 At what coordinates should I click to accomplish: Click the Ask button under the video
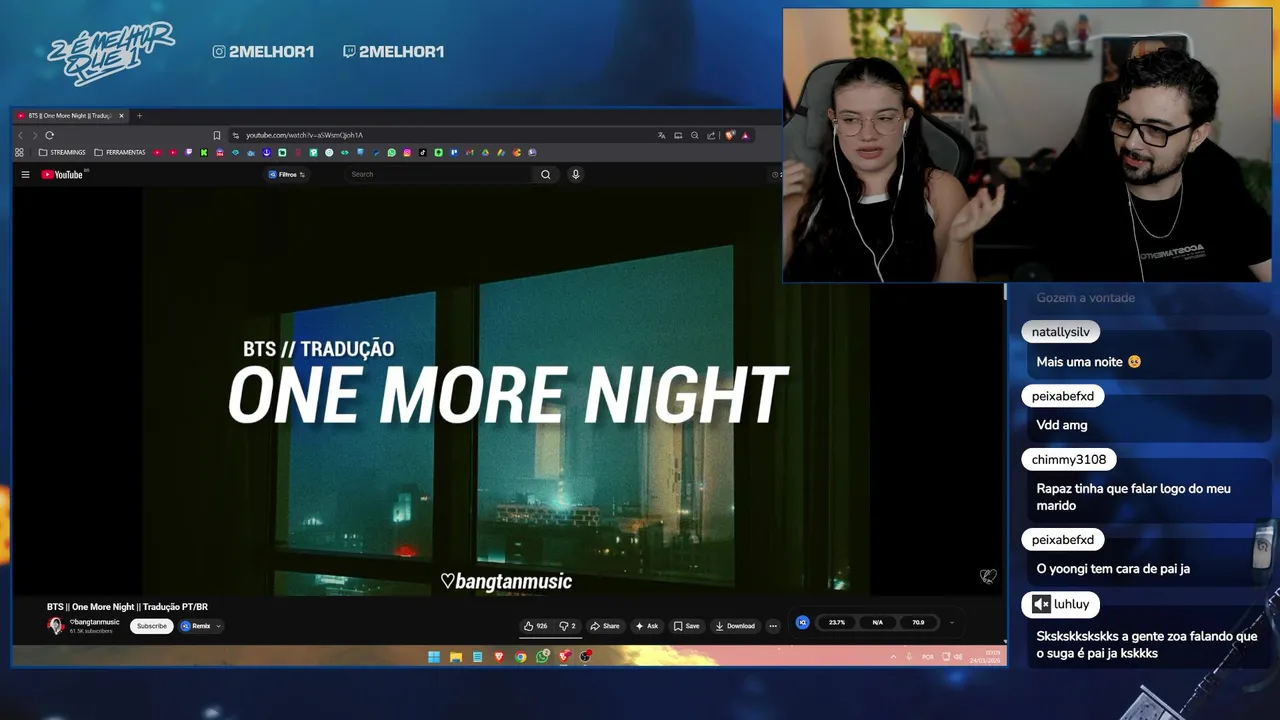point(646,626)
